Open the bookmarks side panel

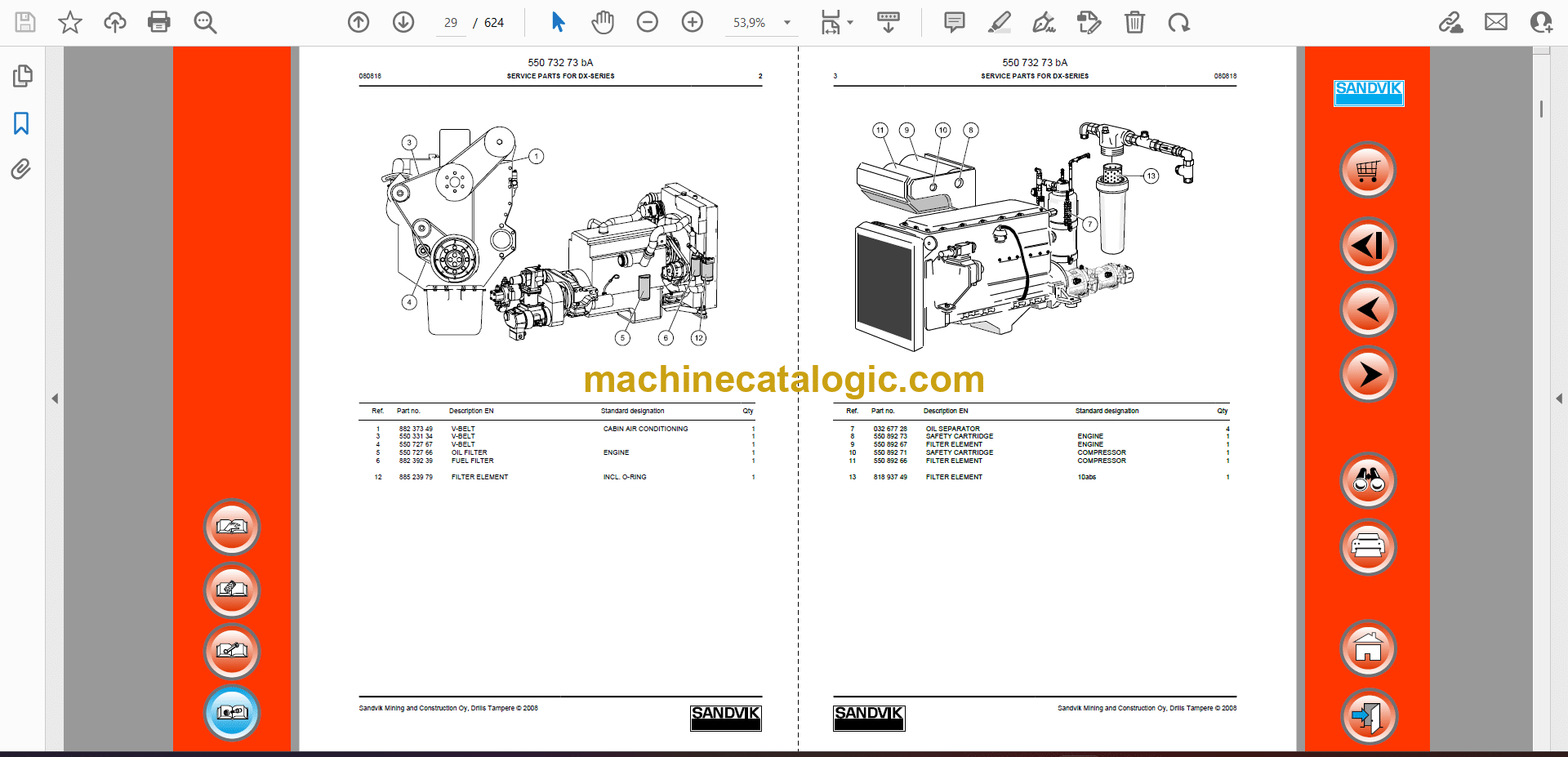tap(22, 123)
